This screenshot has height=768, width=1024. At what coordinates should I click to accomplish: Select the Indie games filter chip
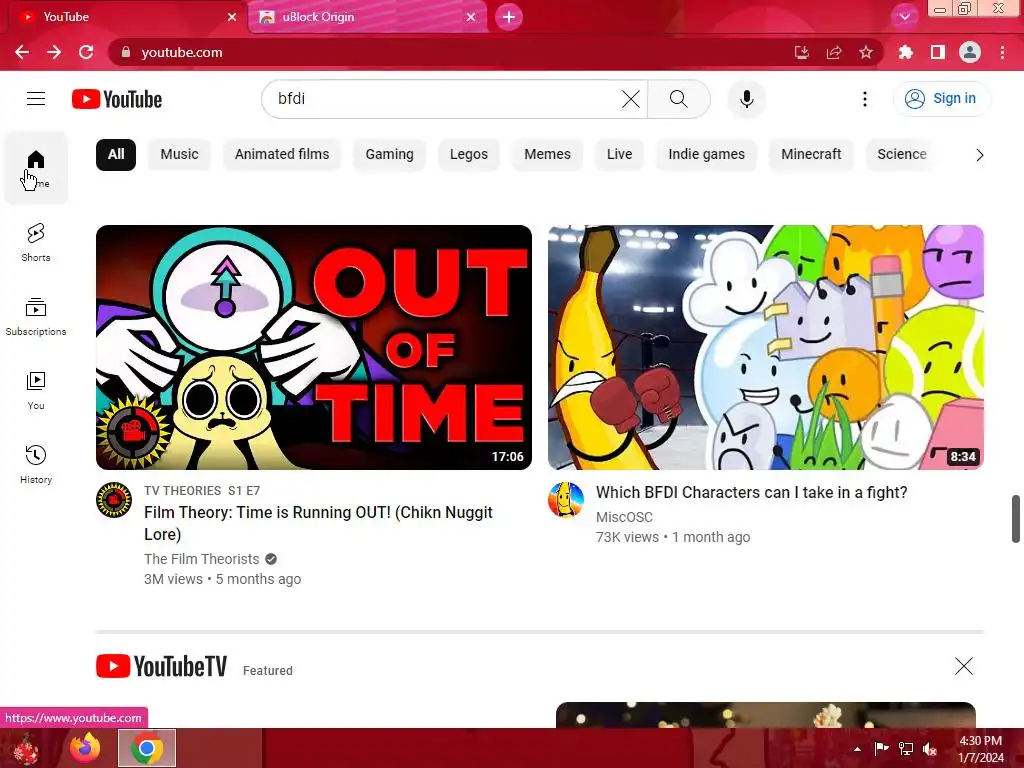[707, 155]
